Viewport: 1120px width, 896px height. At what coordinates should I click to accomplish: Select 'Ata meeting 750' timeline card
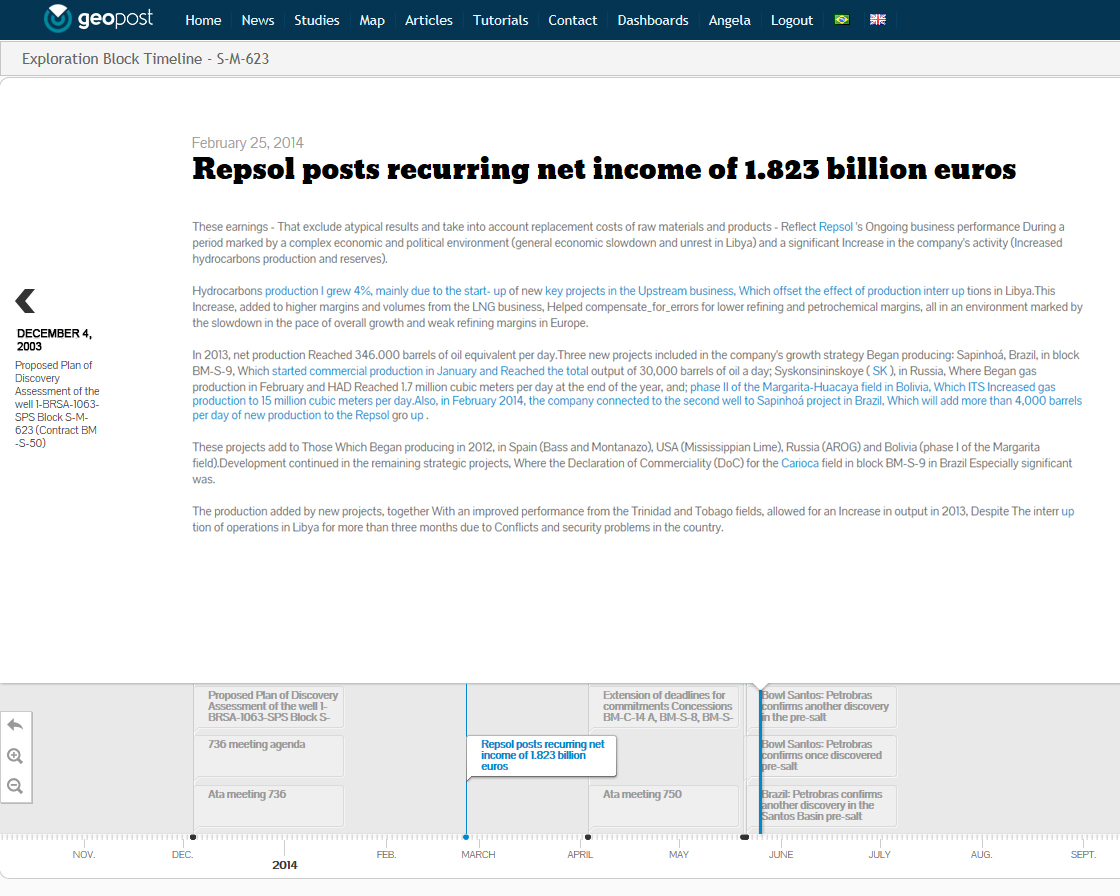(664, 805)
